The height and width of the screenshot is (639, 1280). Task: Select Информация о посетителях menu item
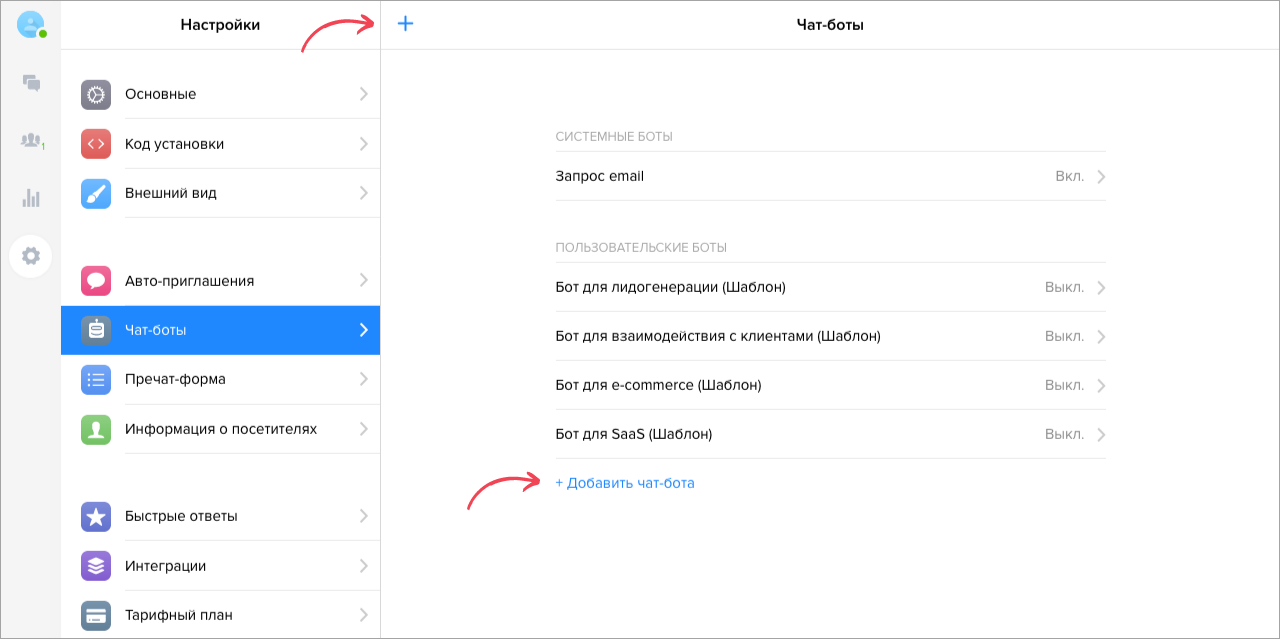click(x=221, y=429)
